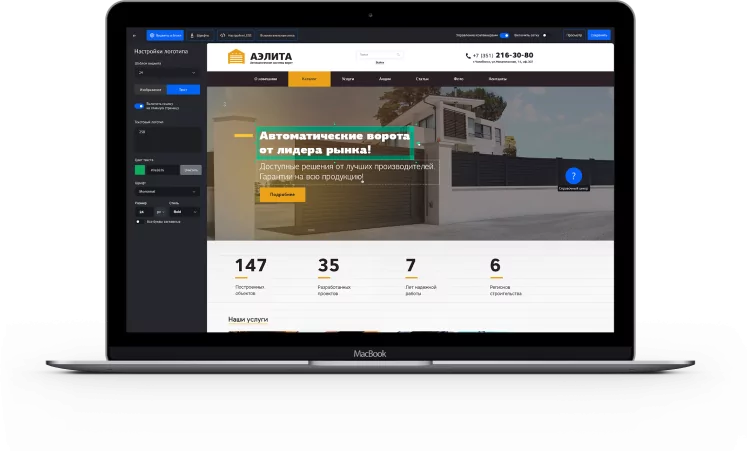Switch to the Текст tab in logo settings
This screenshot has width=747, height=451.
[183, 90]
